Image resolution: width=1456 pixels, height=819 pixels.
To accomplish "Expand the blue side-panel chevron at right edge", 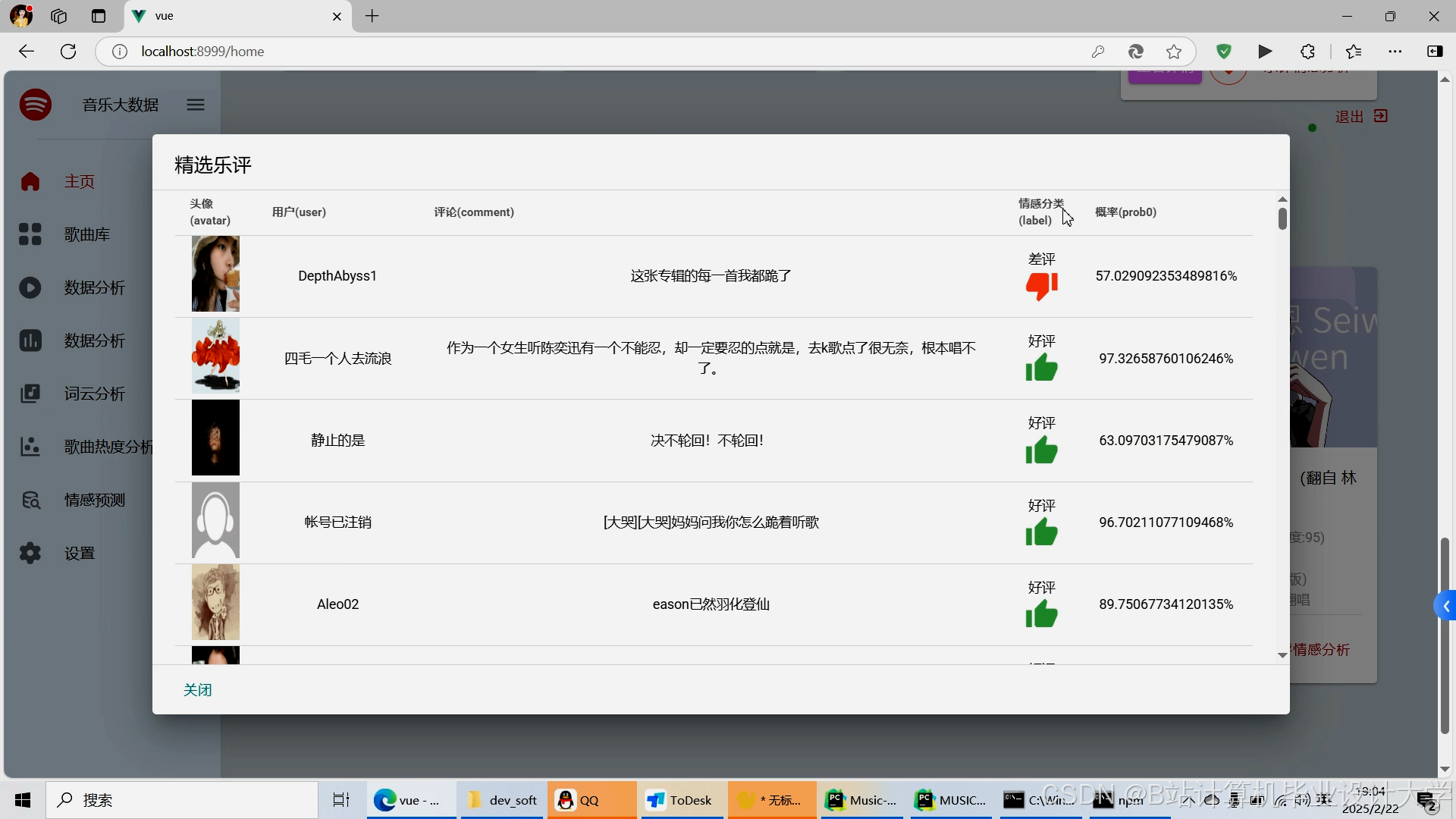I will point(1446,606).
